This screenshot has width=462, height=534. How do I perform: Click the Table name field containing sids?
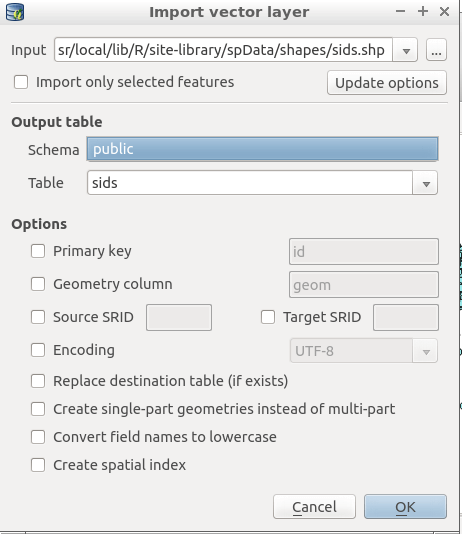[x=250, y=183]
